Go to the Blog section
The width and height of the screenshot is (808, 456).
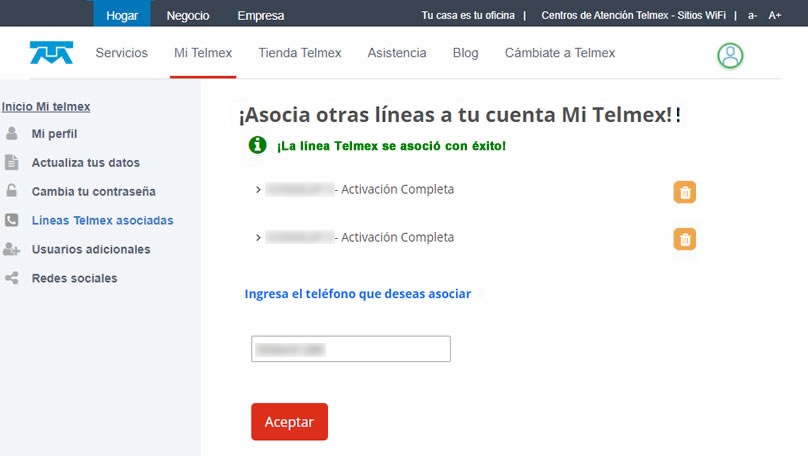465,53
